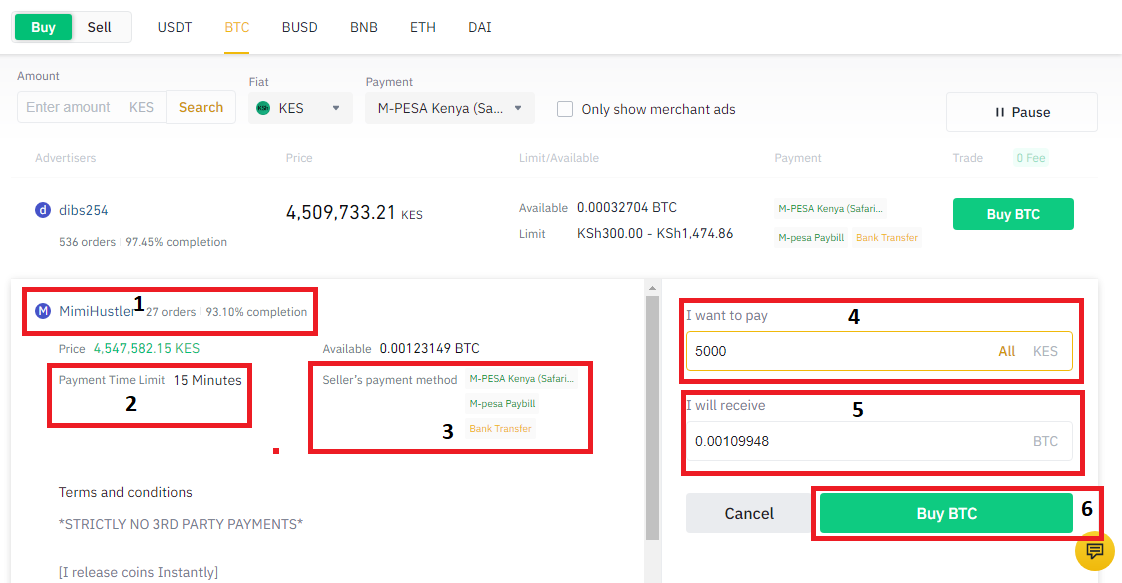Select the USDT tab
The width and height of the screenshot is (1122, 583).
pyautogui.click(x=175, y=27)
